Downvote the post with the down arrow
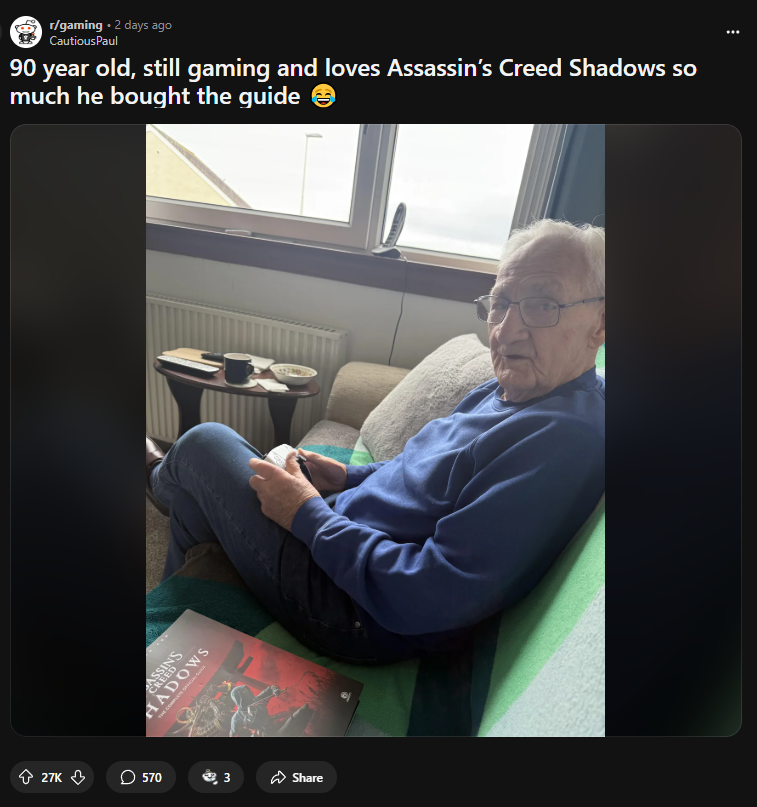Screen dimensions: 757x807 [78, 777]
